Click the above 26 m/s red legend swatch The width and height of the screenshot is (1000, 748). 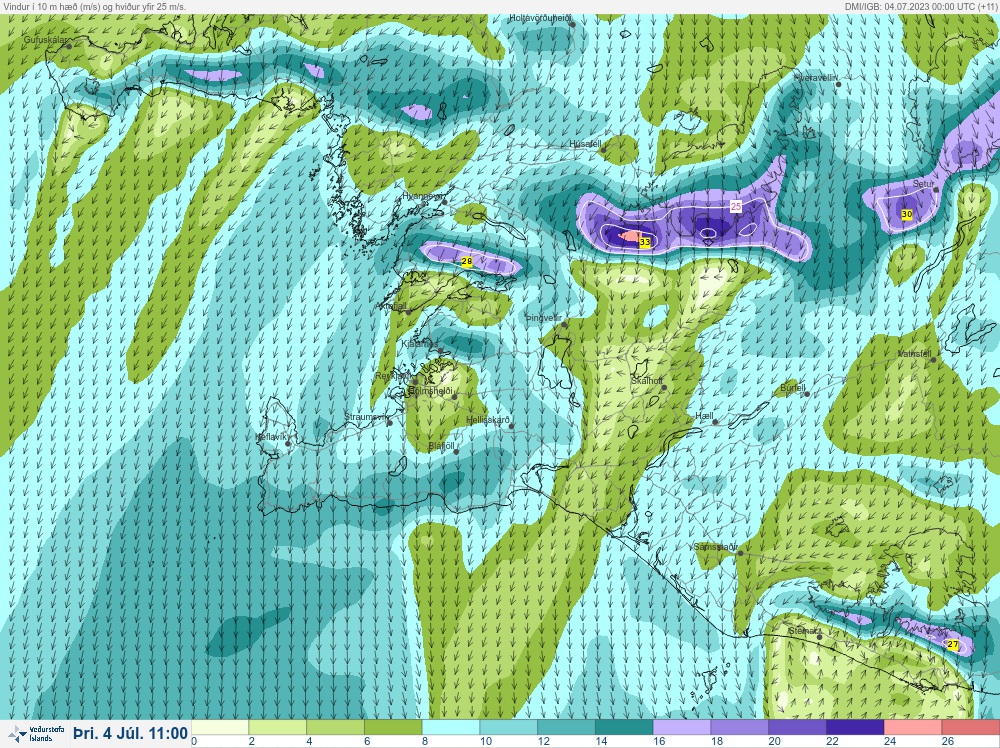970,728
